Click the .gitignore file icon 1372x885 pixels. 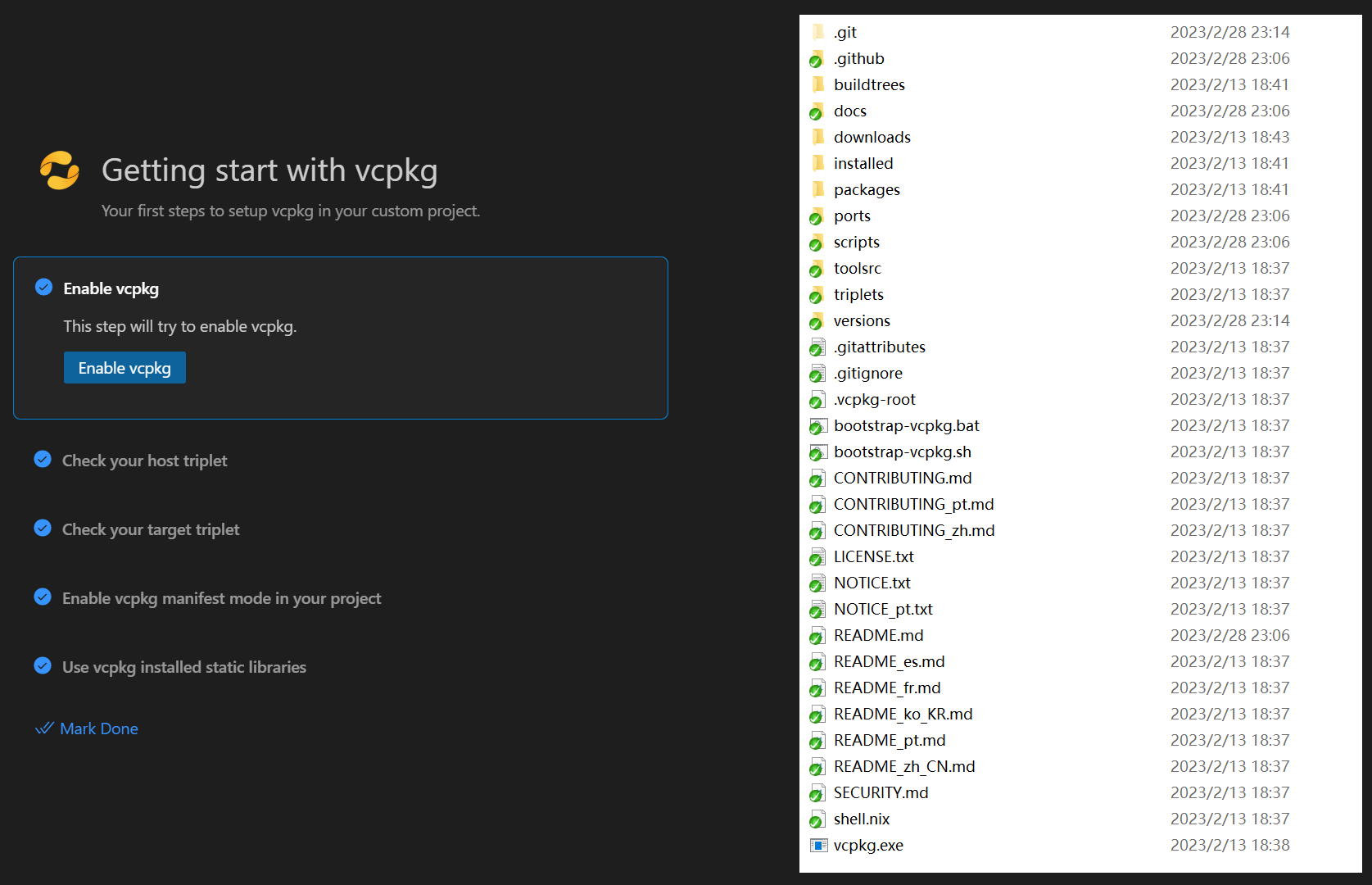tap(817, 373)
